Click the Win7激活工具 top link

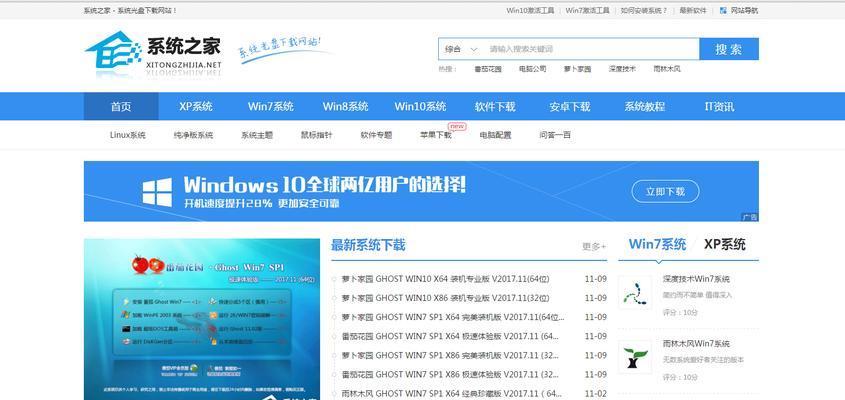point(587,10)
